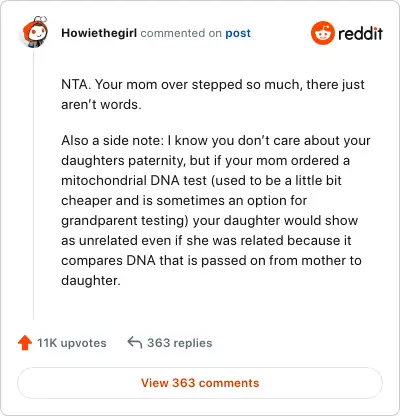Click the 'mitochondrial DNA test' phrase
400x416 pixels.
(x=134, y=181)
